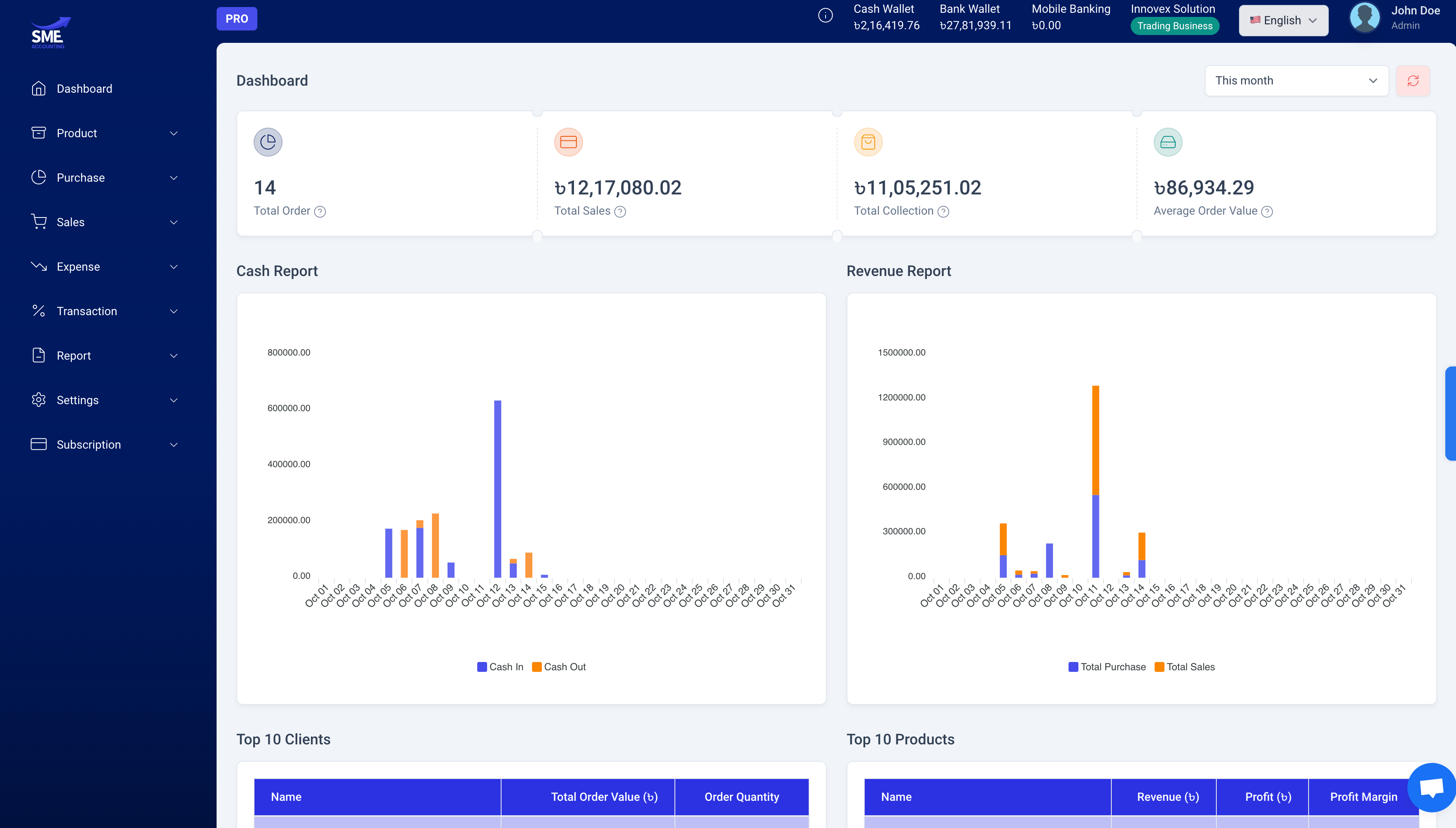
Task: Toggle the Cash In legend in Cash Report
Action: click(500, 667)
